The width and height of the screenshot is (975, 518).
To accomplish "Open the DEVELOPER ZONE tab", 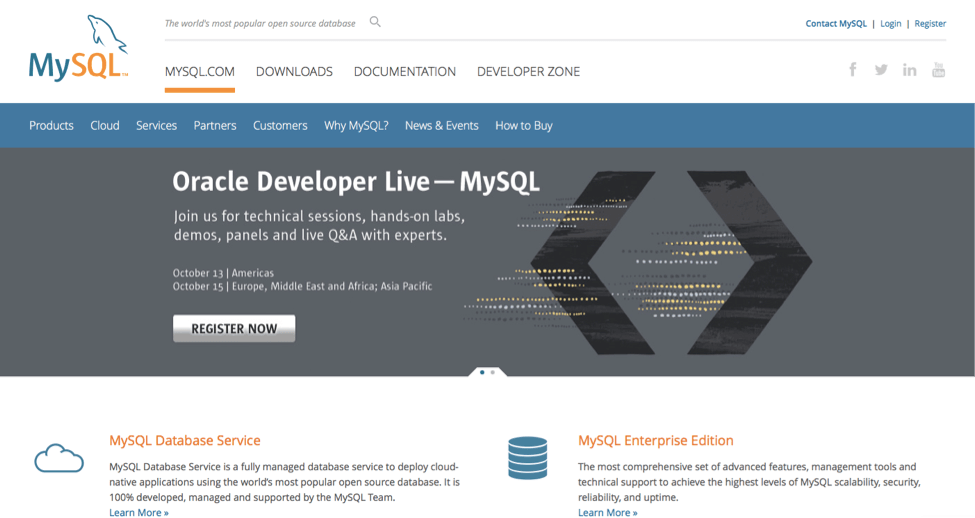I will 529,72.
